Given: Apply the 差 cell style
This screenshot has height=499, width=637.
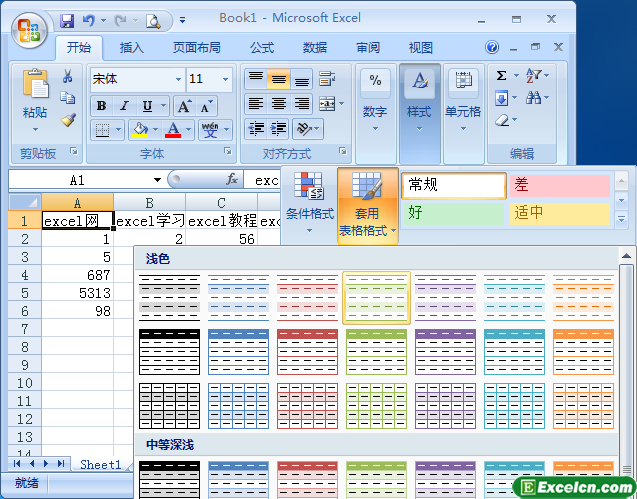Looking at the screenshot, I should pos(560,186).
